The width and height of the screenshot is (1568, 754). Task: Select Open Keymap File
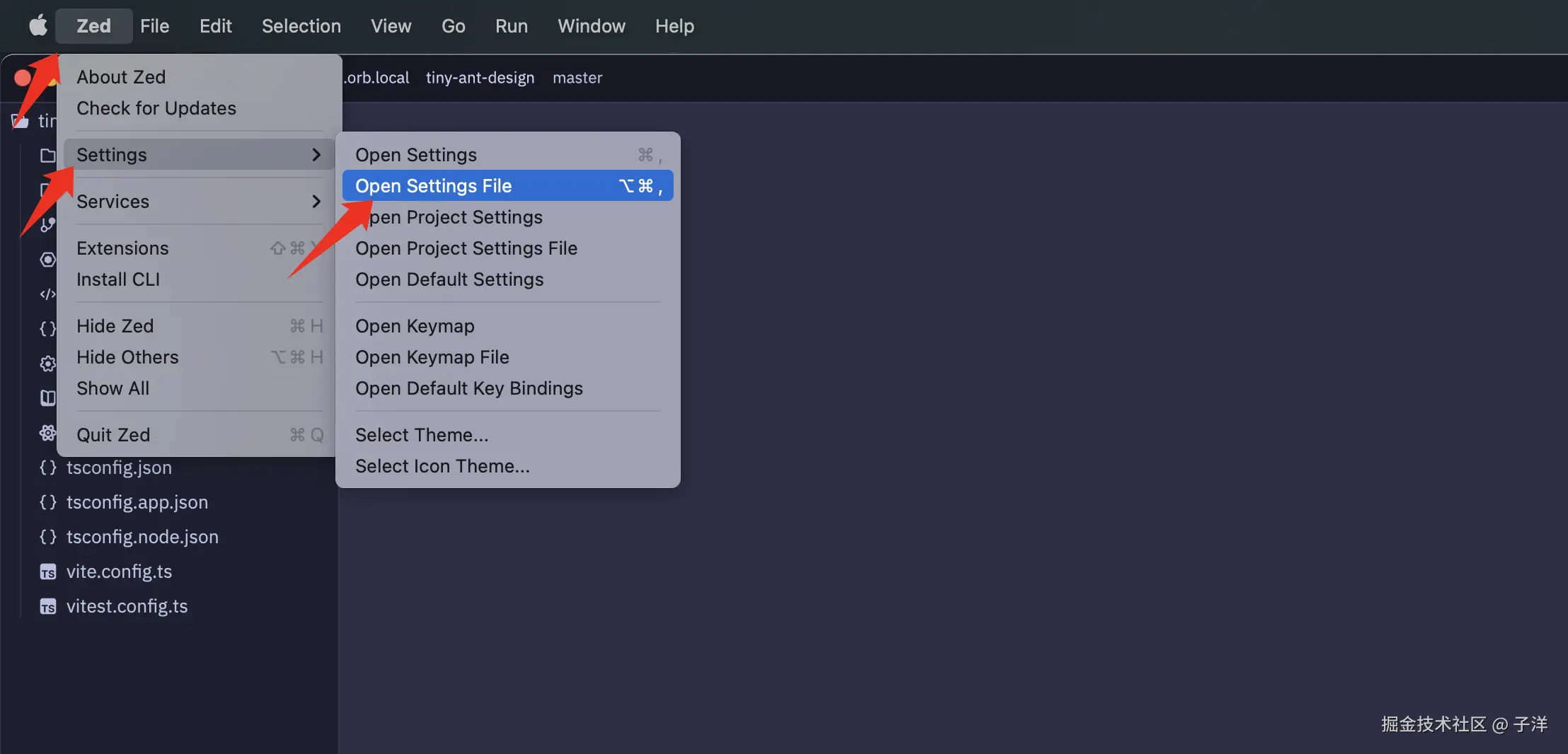pyautogui.click(x=432, y=357)
